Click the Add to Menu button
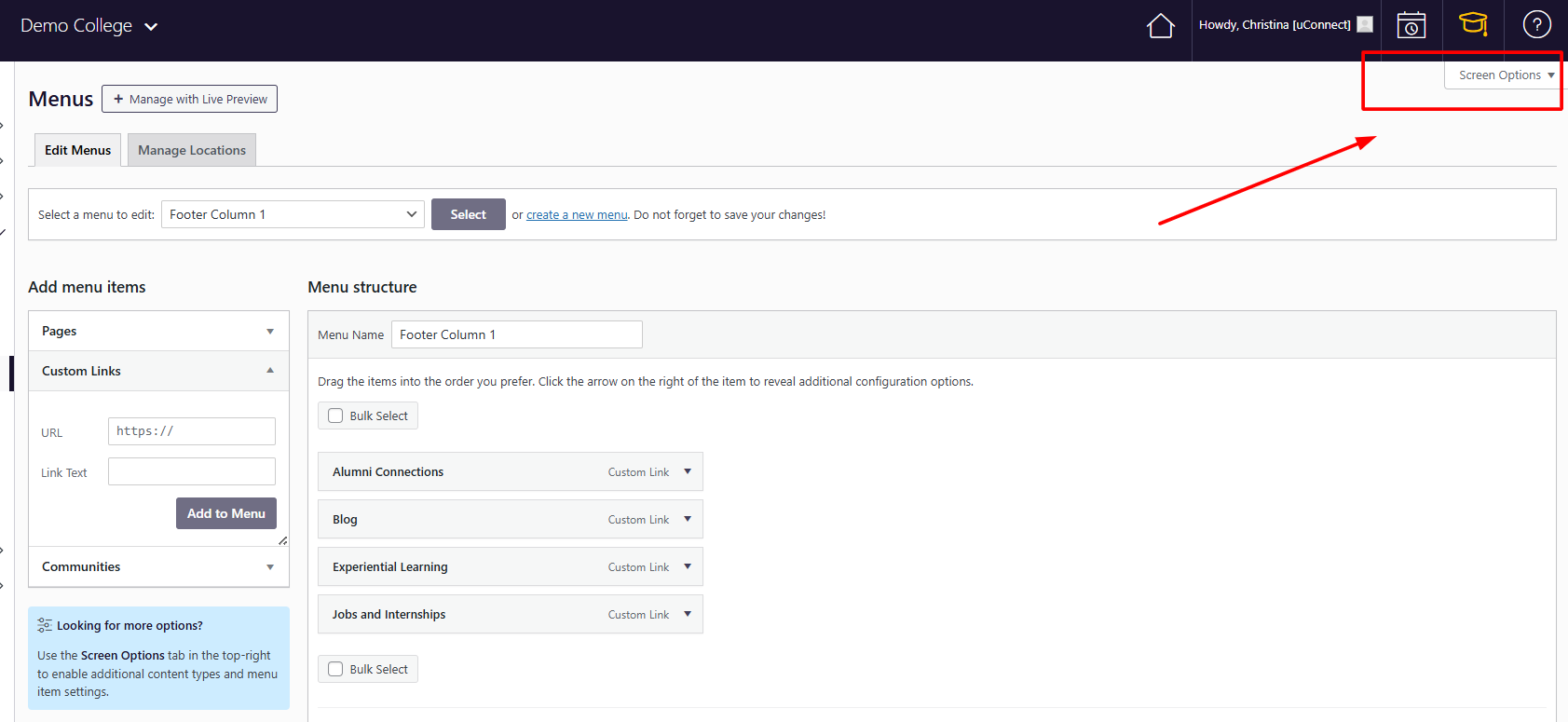Screen dimensions: 1568x722 [225, 513]
